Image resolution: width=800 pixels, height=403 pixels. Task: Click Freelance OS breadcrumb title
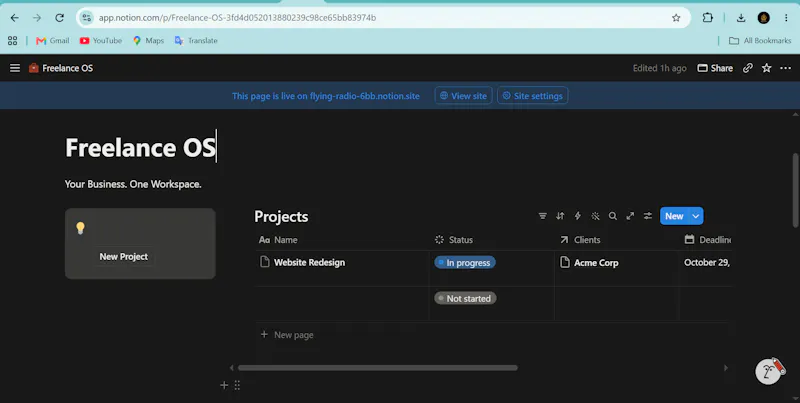pos(67,68)
